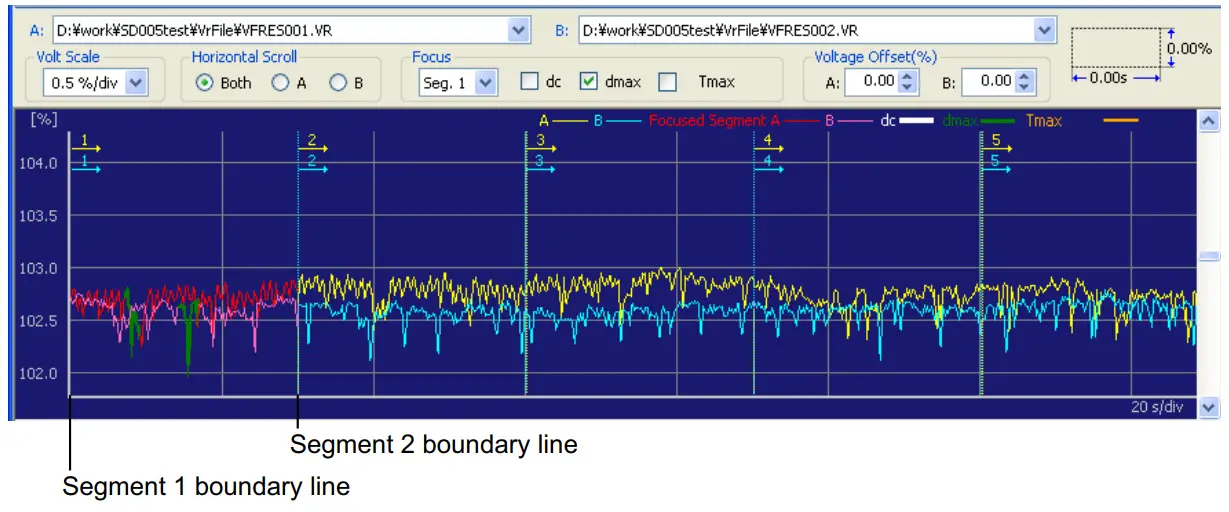
Task: Click the vertical scrollbar thumb
Action: pos(1208,256)
